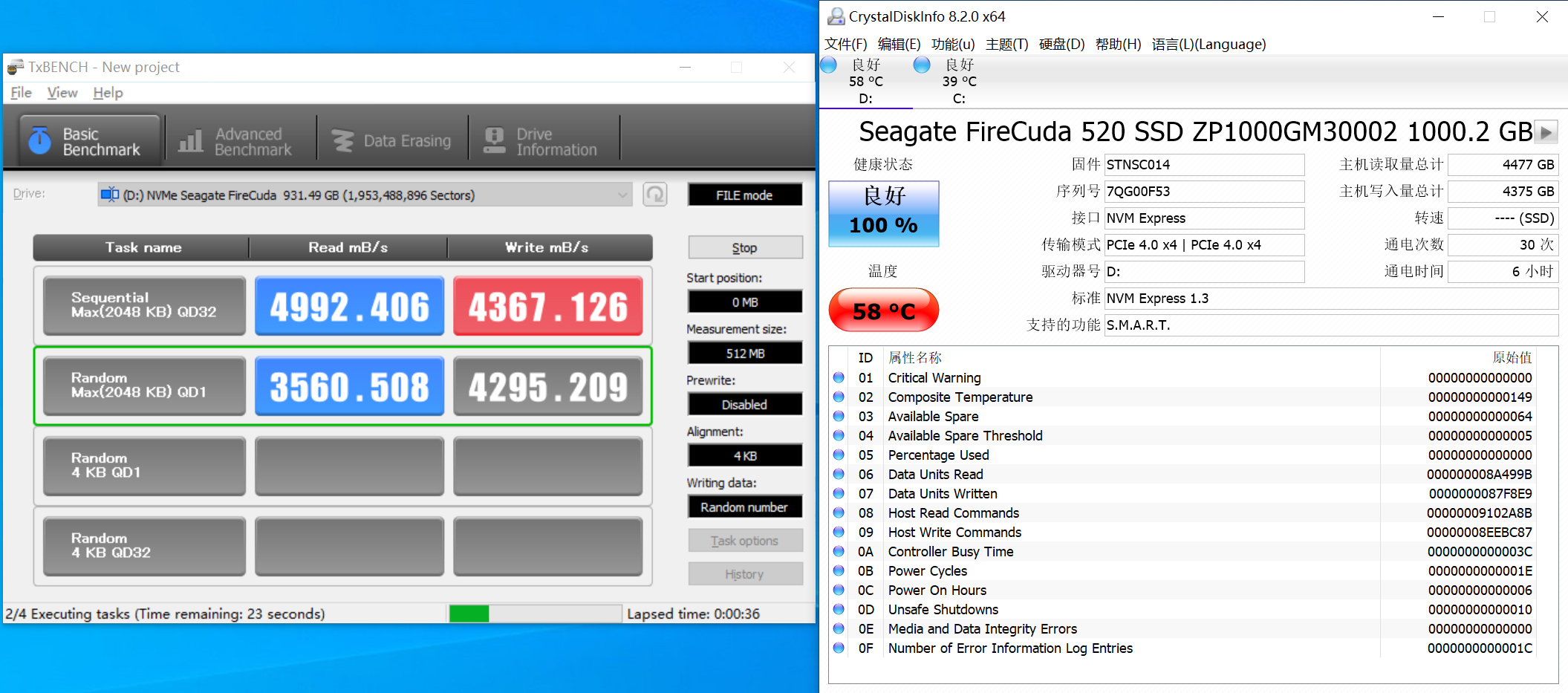Click the status dot for Percentage Used
This screenshot has height=693, width=1568.
(x=839, y=455)
